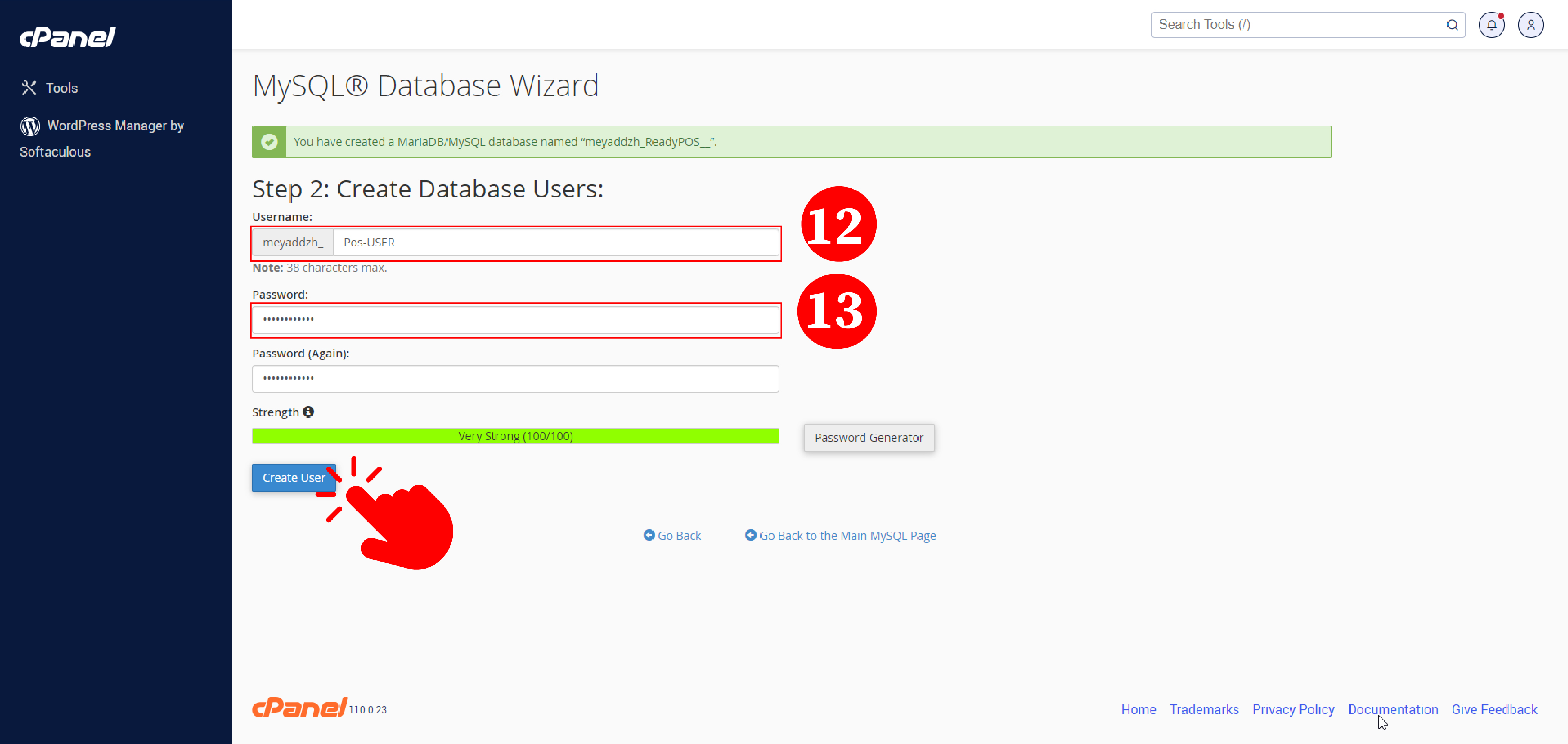Image resolution: width=1568 pixels, height=744 pixels.
Task: Open the user account menu icon
Action: coord(1530,25)
